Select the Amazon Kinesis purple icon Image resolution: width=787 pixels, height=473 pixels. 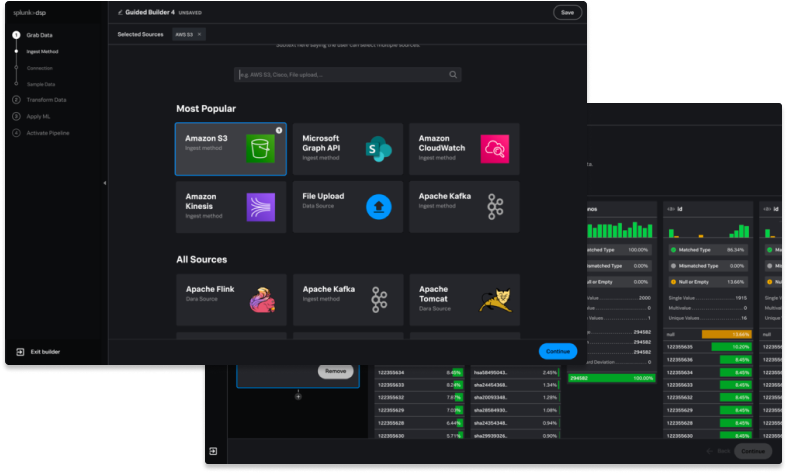[260, 207]
